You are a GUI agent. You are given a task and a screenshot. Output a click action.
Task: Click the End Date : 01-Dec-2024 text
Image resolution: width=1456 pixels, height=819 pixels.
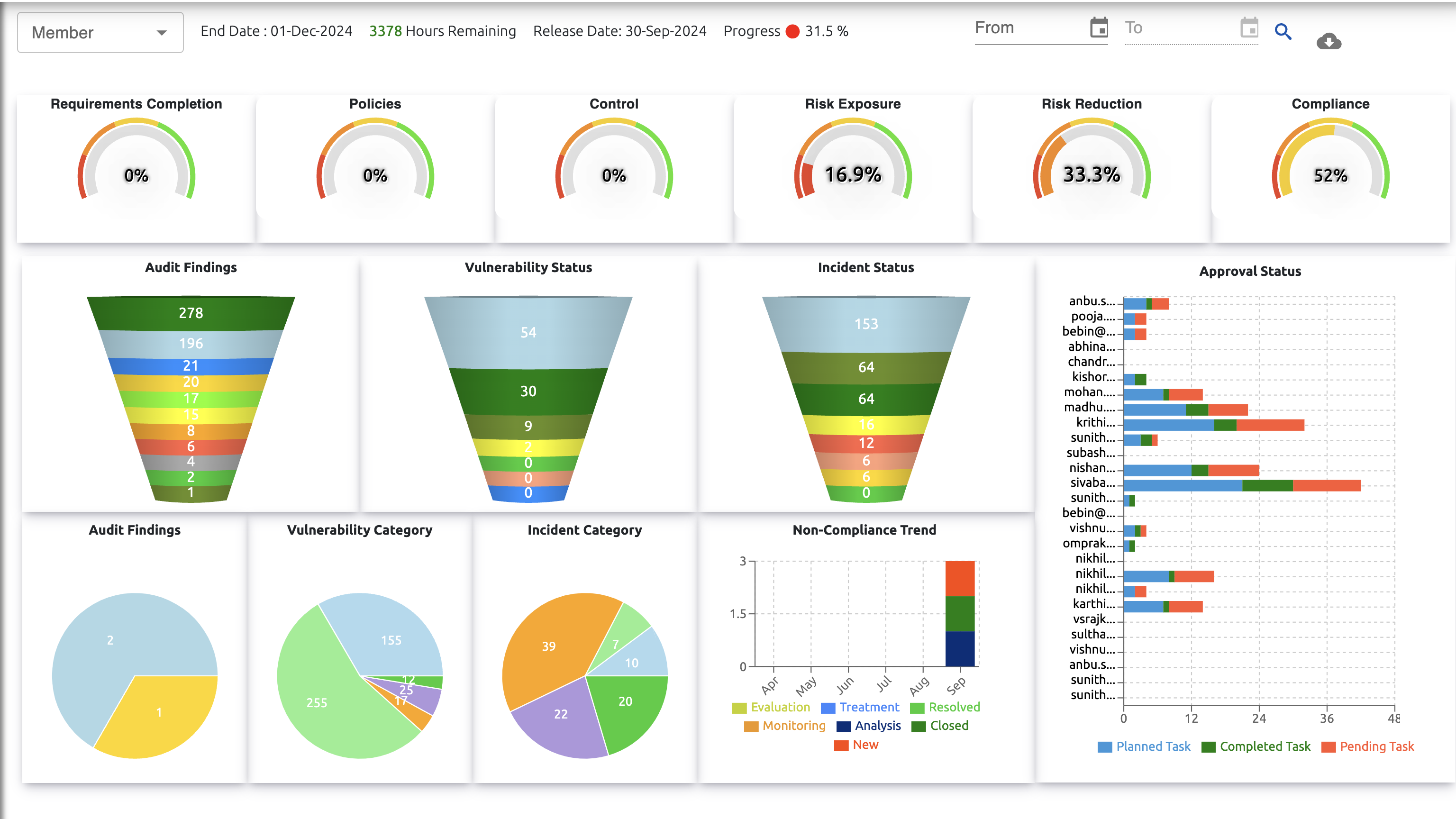coord(276,31)
